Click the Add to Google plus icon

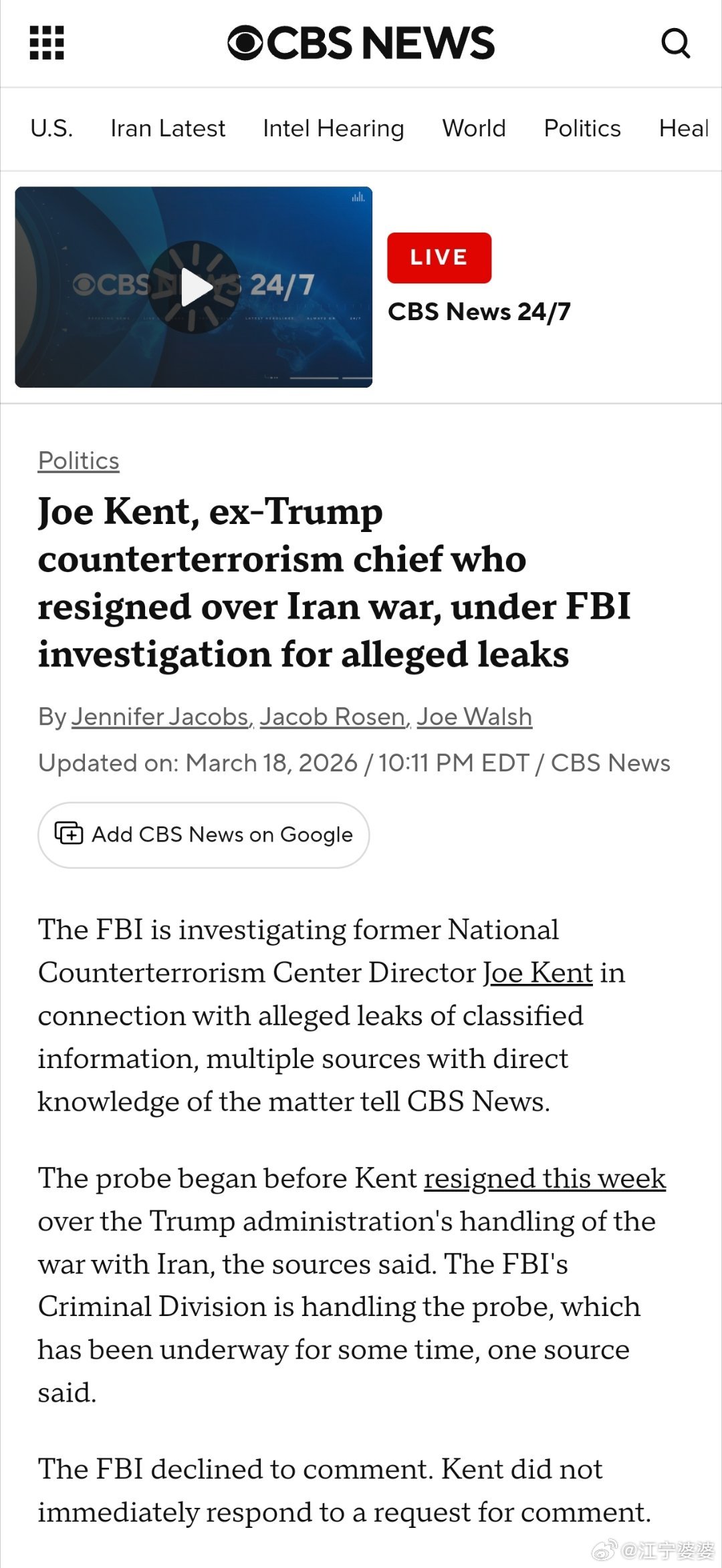pyautogui.click(x=69, y=834)
